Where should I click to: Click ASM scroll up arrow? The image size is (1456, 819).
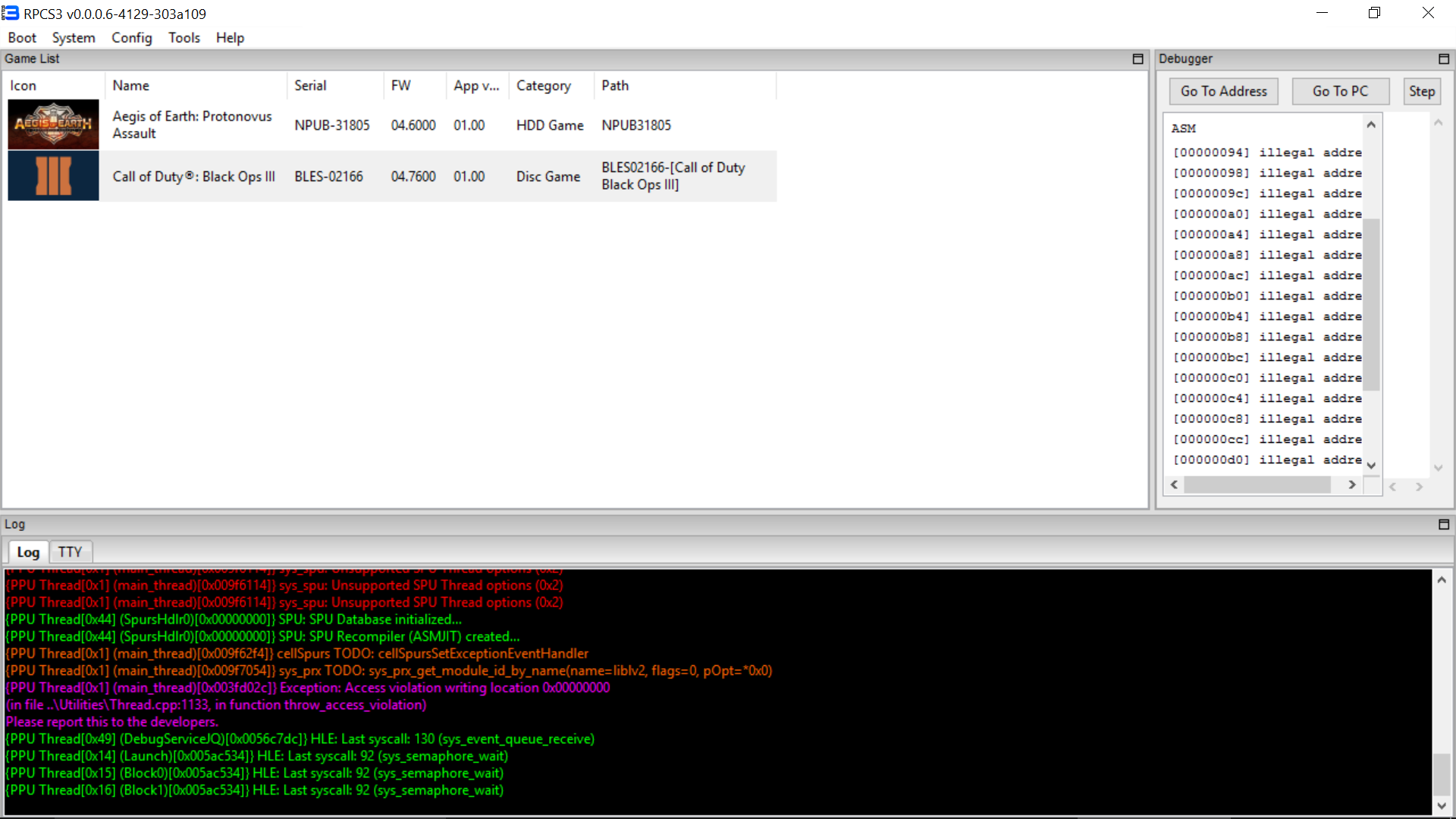(x=1371, y=124)
